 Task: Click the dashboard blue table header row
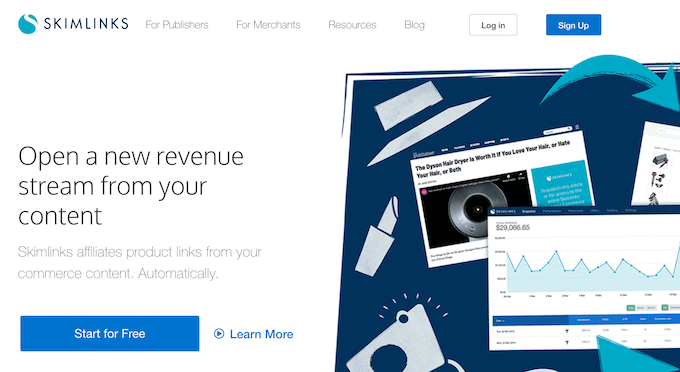point(586,320)
